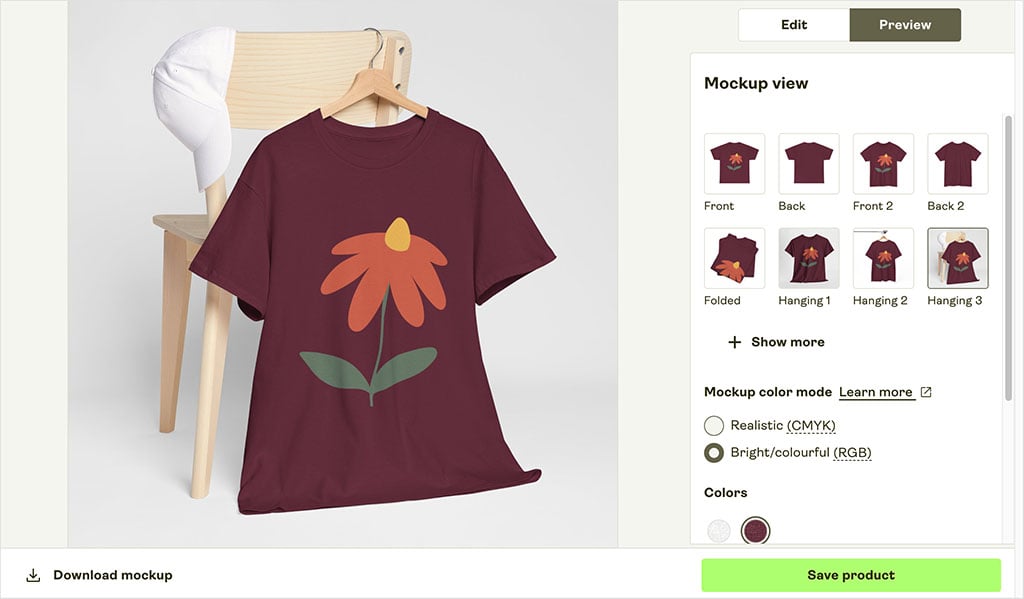The width and height of the screenshot is (1024, 599).
Task: Switch to the Edit tab
Action: click(794, 25)
